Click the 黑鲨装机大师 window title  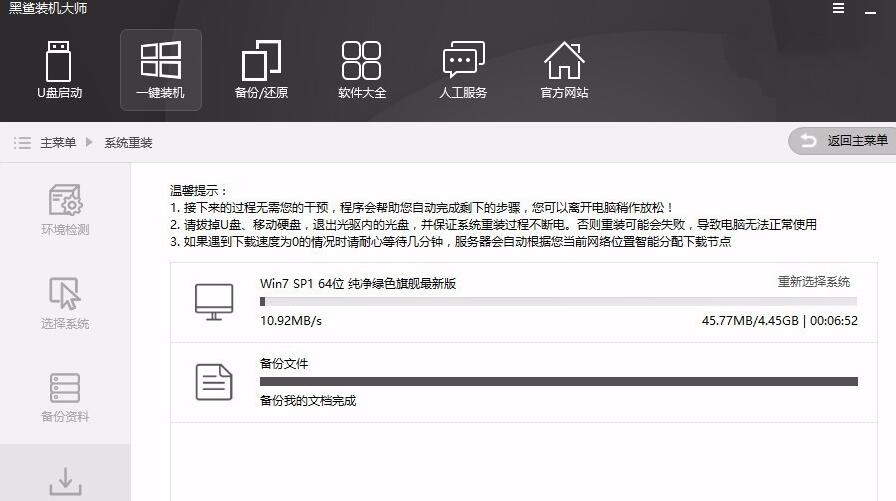coord(48,8)
